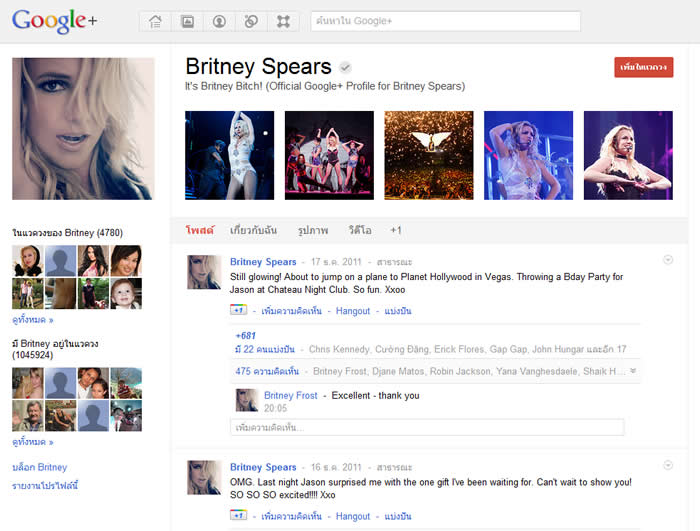Click the +681 count
This screenshot has height=531, width=700.
(x=246, y=335)
